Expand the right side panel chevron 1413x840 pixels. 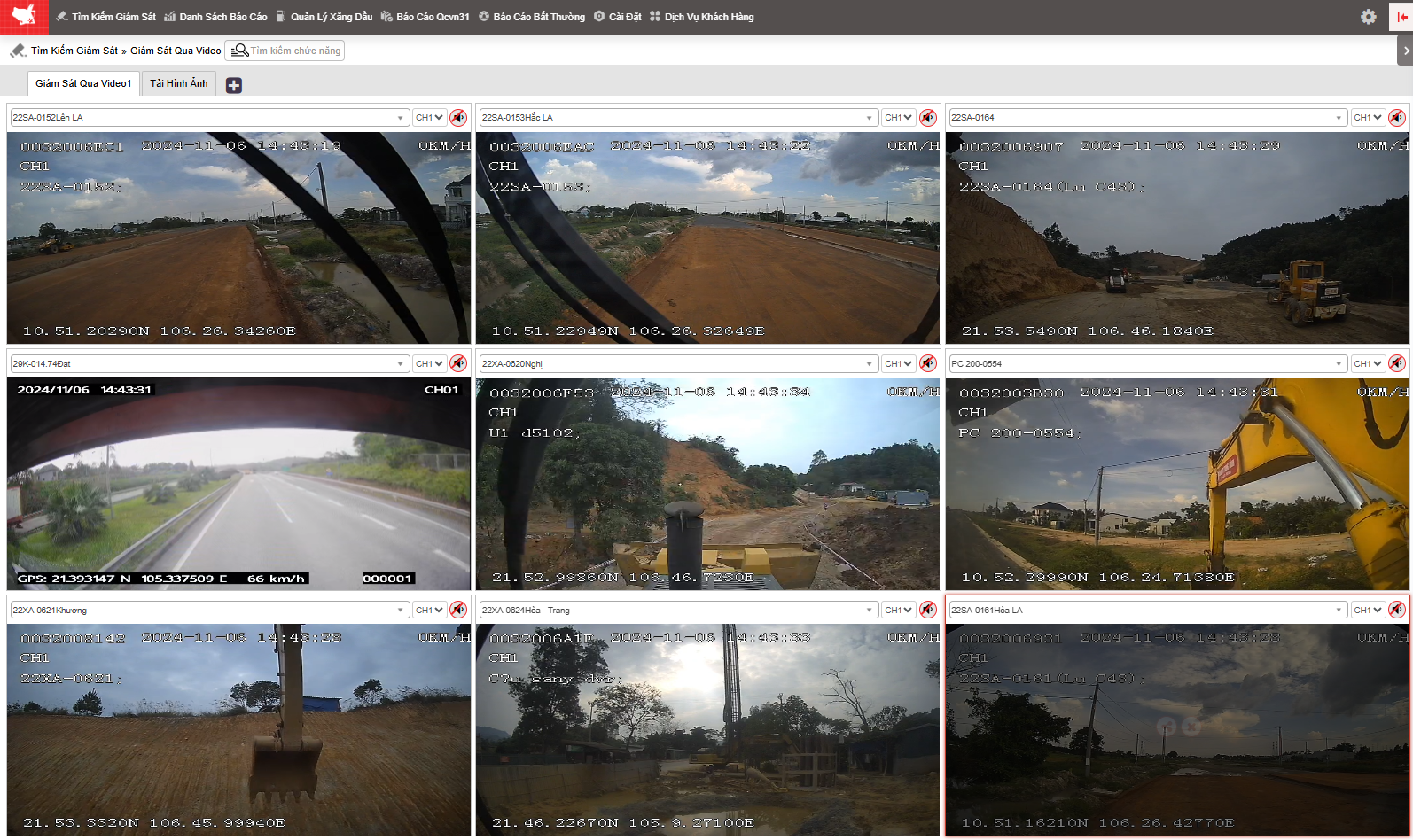tap(1404, 51)
